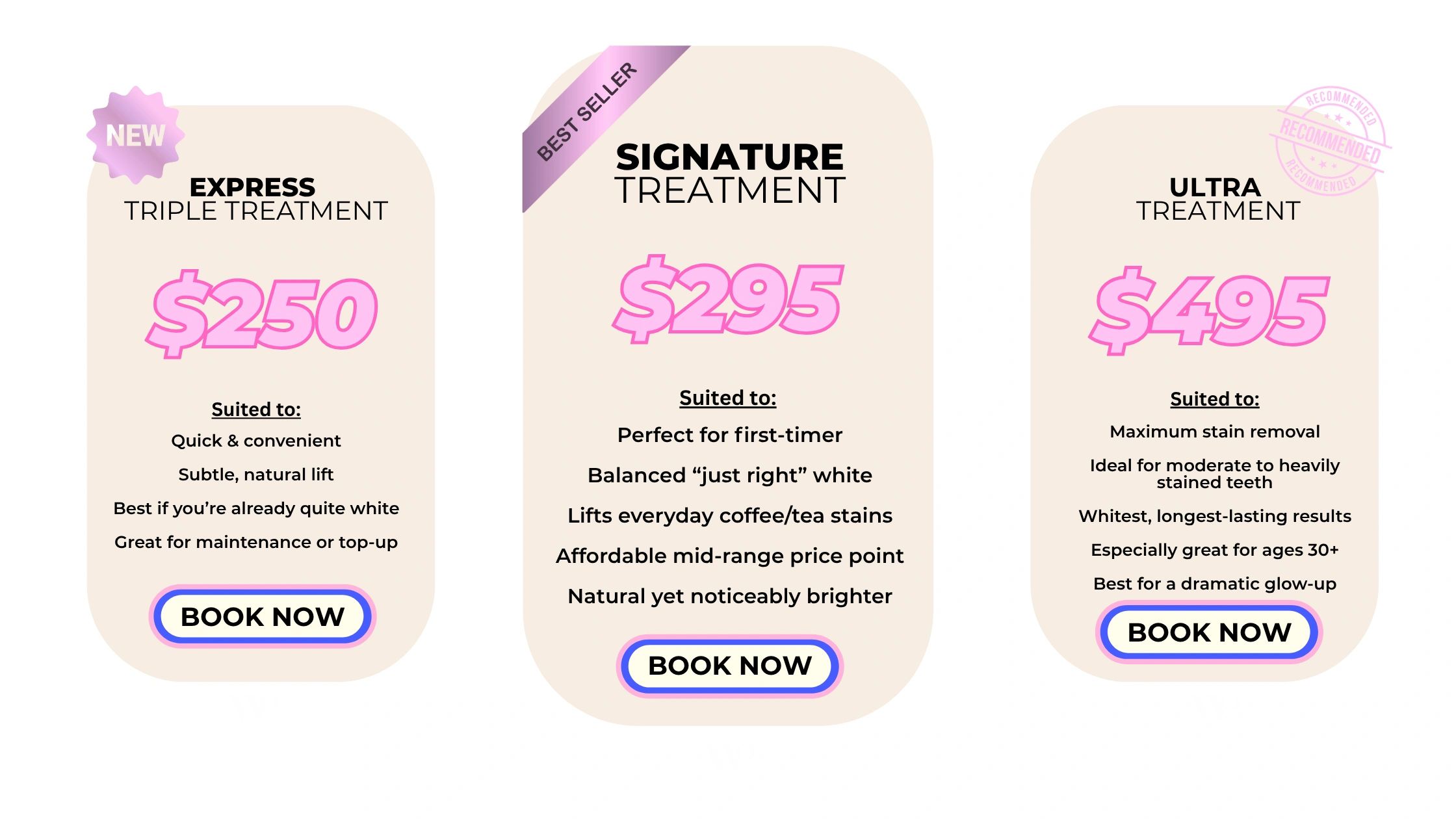
Task: Click the $250 price graphic
Action: (x=263, y=315)
